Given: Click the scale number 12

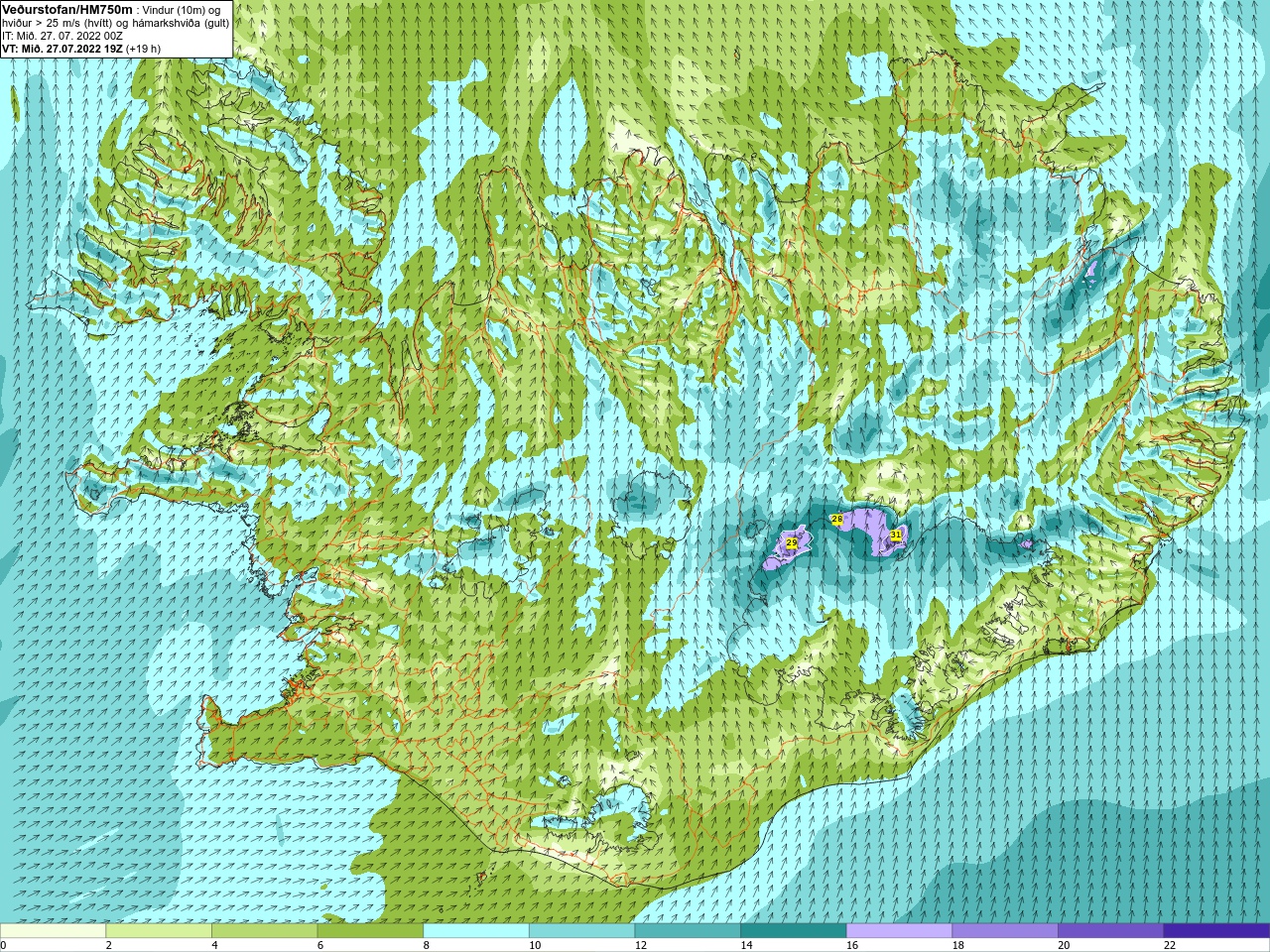Looking at the screenshot, I should point(641,945).
